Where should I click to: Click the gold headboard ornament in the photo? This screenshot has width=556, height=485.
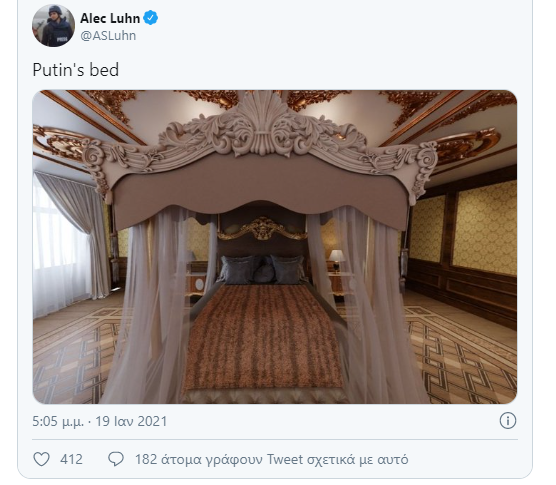click(262, 229)
